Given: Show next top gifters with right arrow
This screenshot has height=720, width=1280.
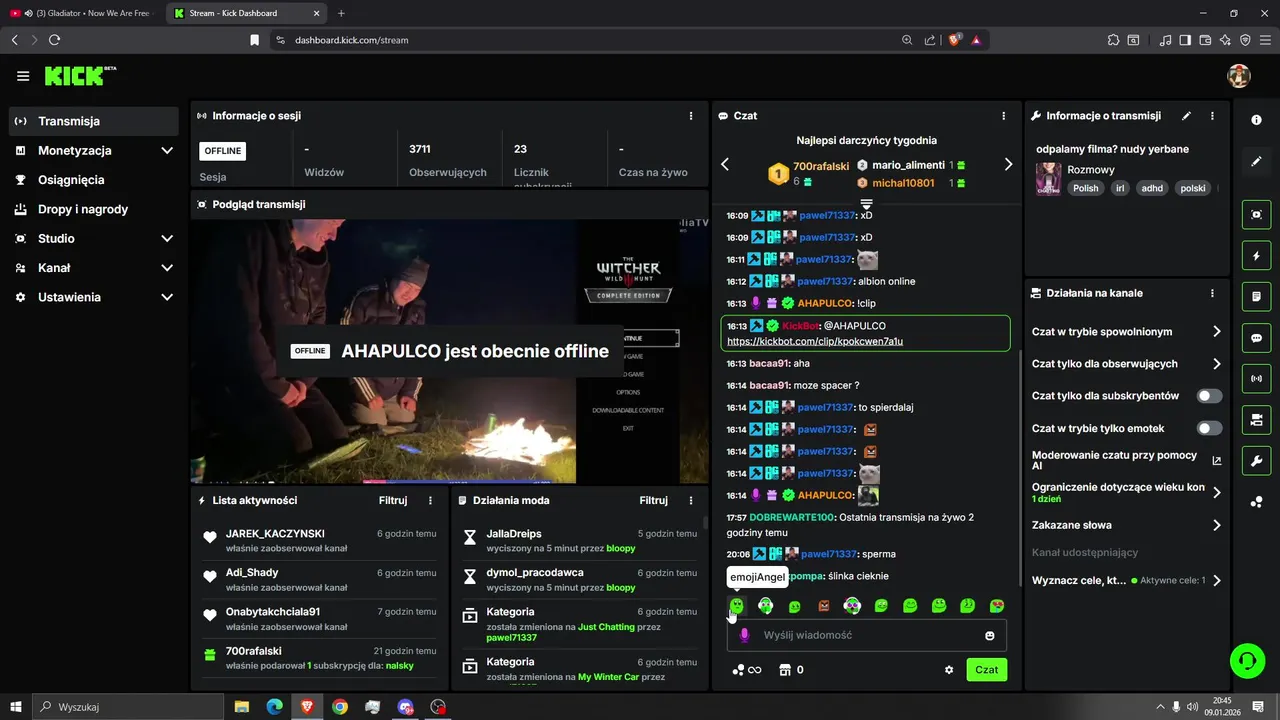Looking at the screenshot, I should [1008, 164].
